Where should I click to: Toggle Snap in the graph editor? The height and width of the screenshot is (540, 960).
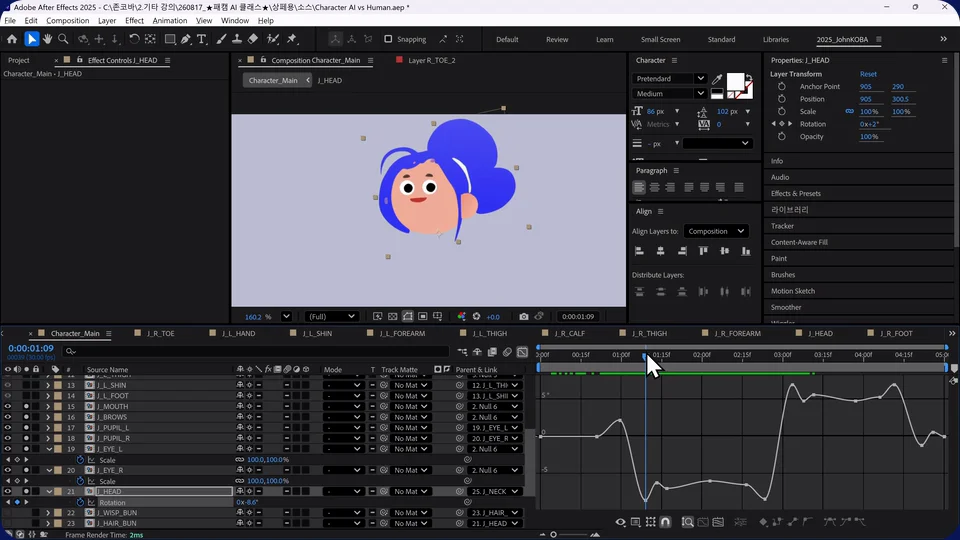pos(666,522)
